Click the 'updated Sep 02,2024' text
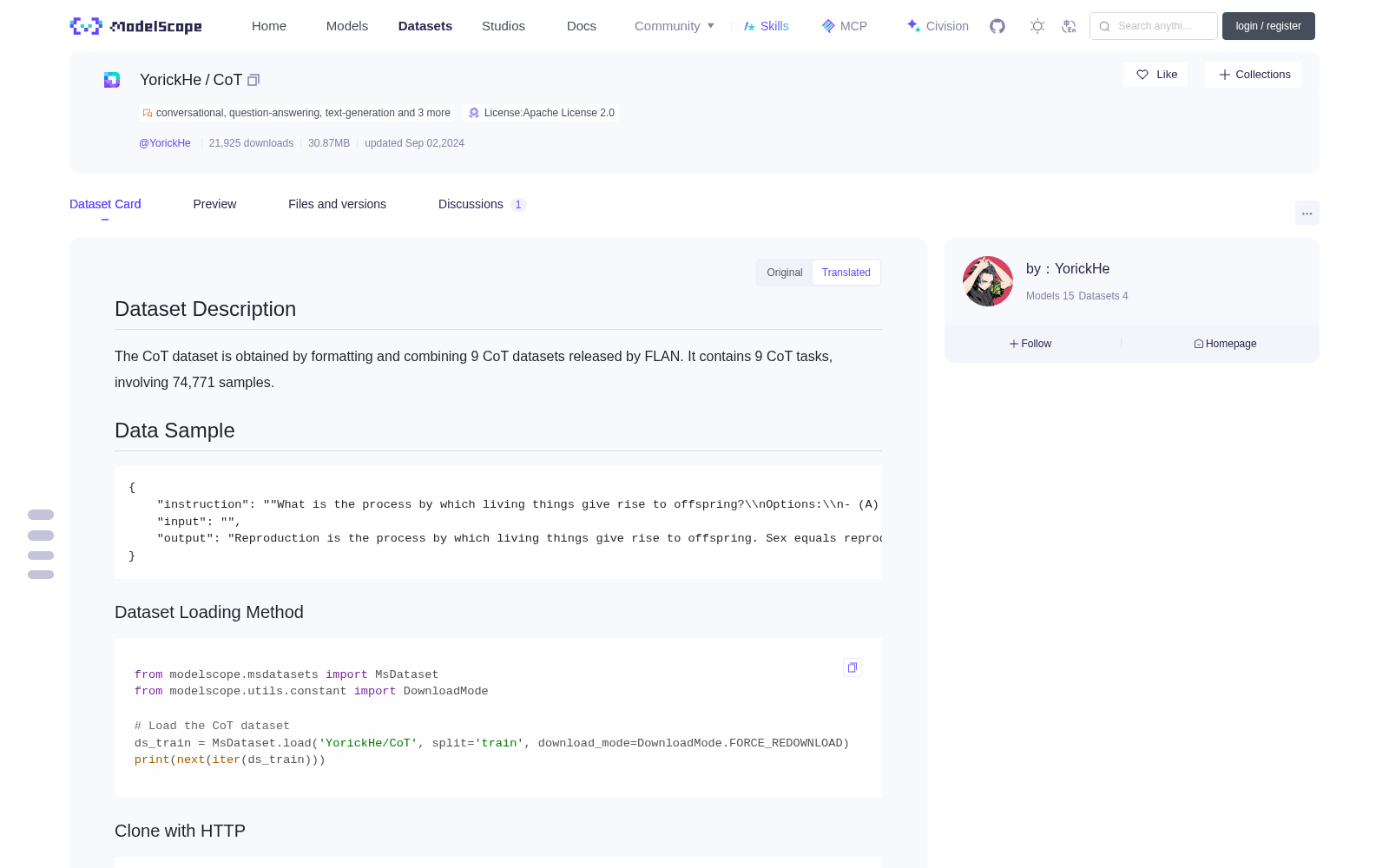This screenshot has height=868, width=1389. [x=414, y=143]
